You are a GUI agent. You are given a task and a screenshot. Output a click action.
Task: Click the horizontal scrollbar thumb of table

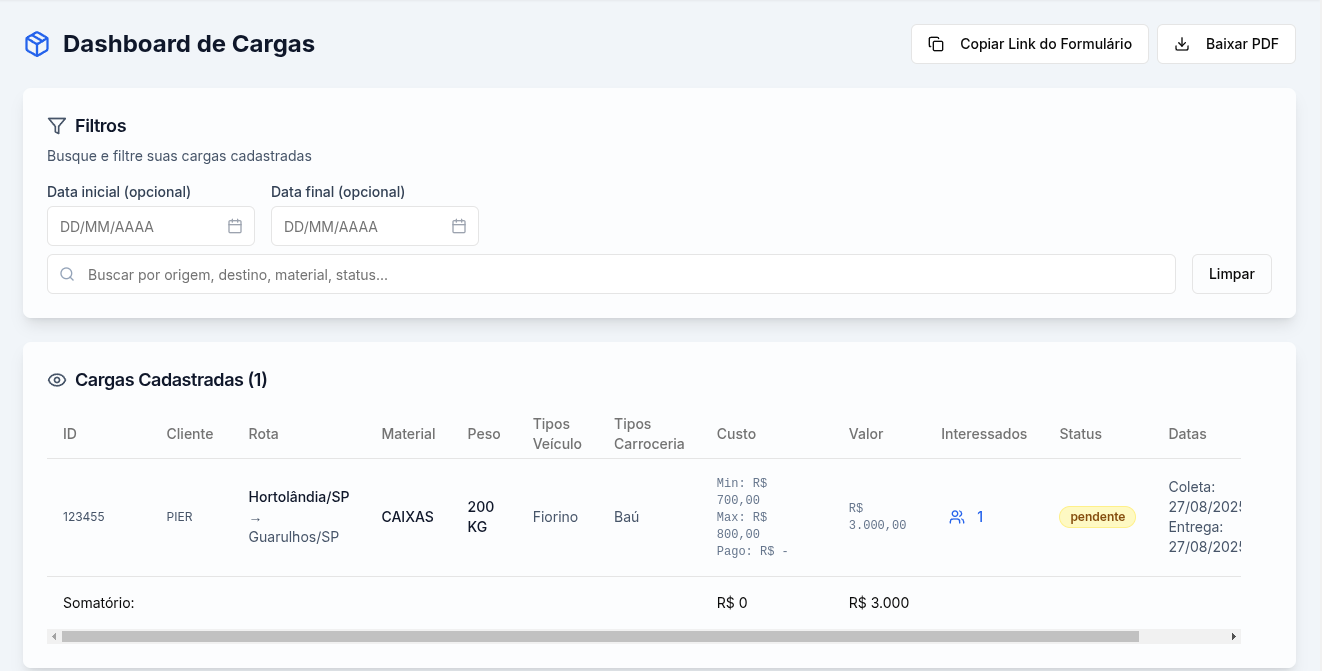(x=600, y=636)
